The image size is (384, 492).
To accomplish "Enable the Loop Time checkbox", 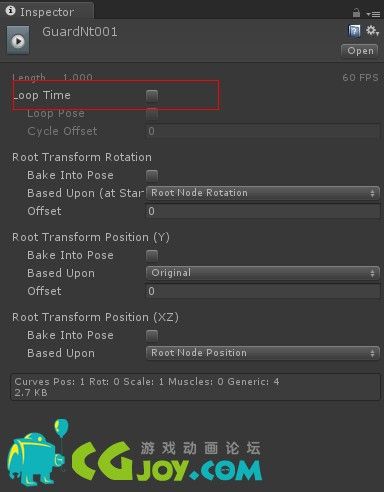I will pos(152,96).
